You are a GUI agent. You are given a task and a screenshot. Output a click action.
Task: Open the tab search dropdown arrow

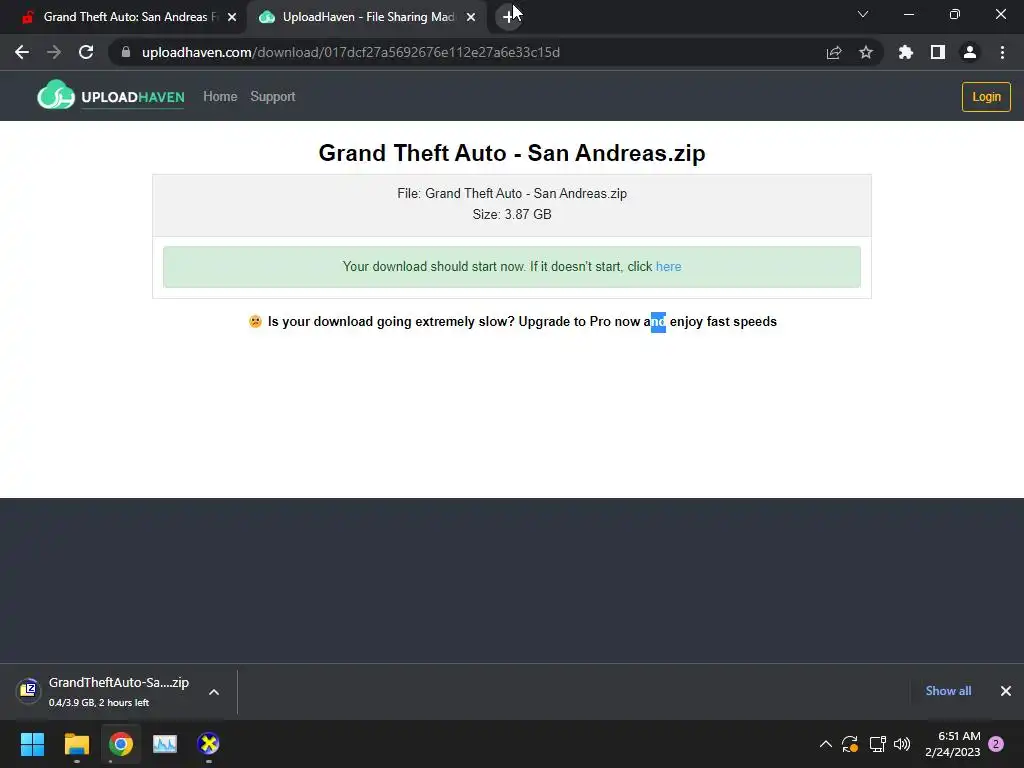coord(863,14)
